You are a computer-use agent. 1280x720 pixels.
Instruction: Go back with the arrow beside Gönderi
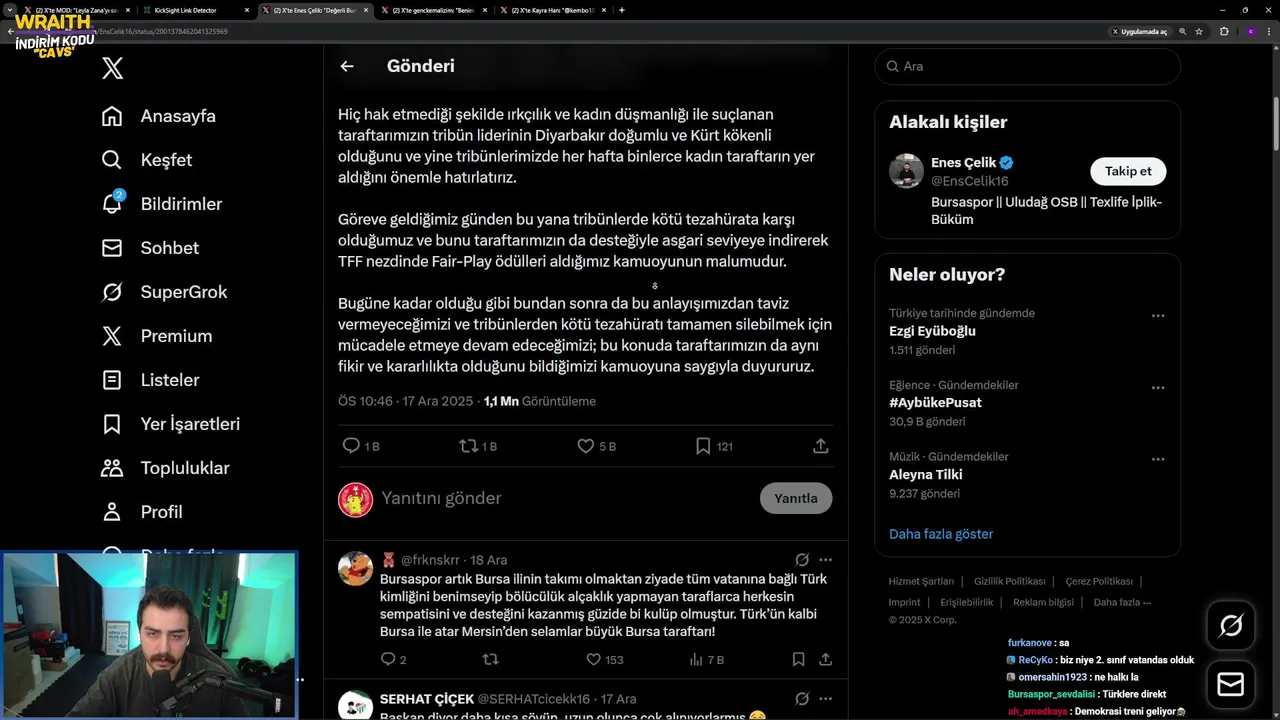point(347,66)
